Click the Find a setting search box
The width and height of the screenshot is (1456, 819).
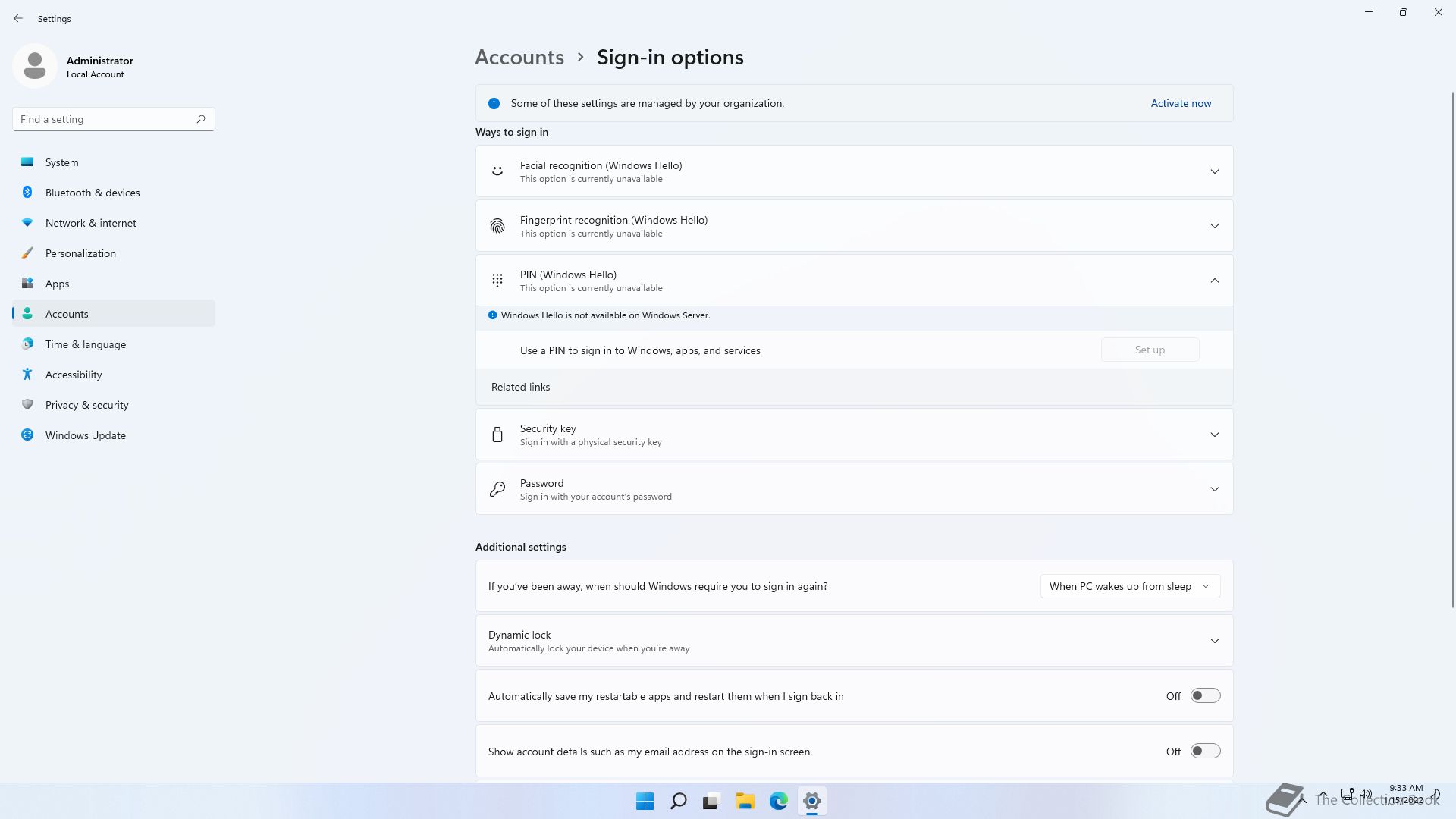114,119
